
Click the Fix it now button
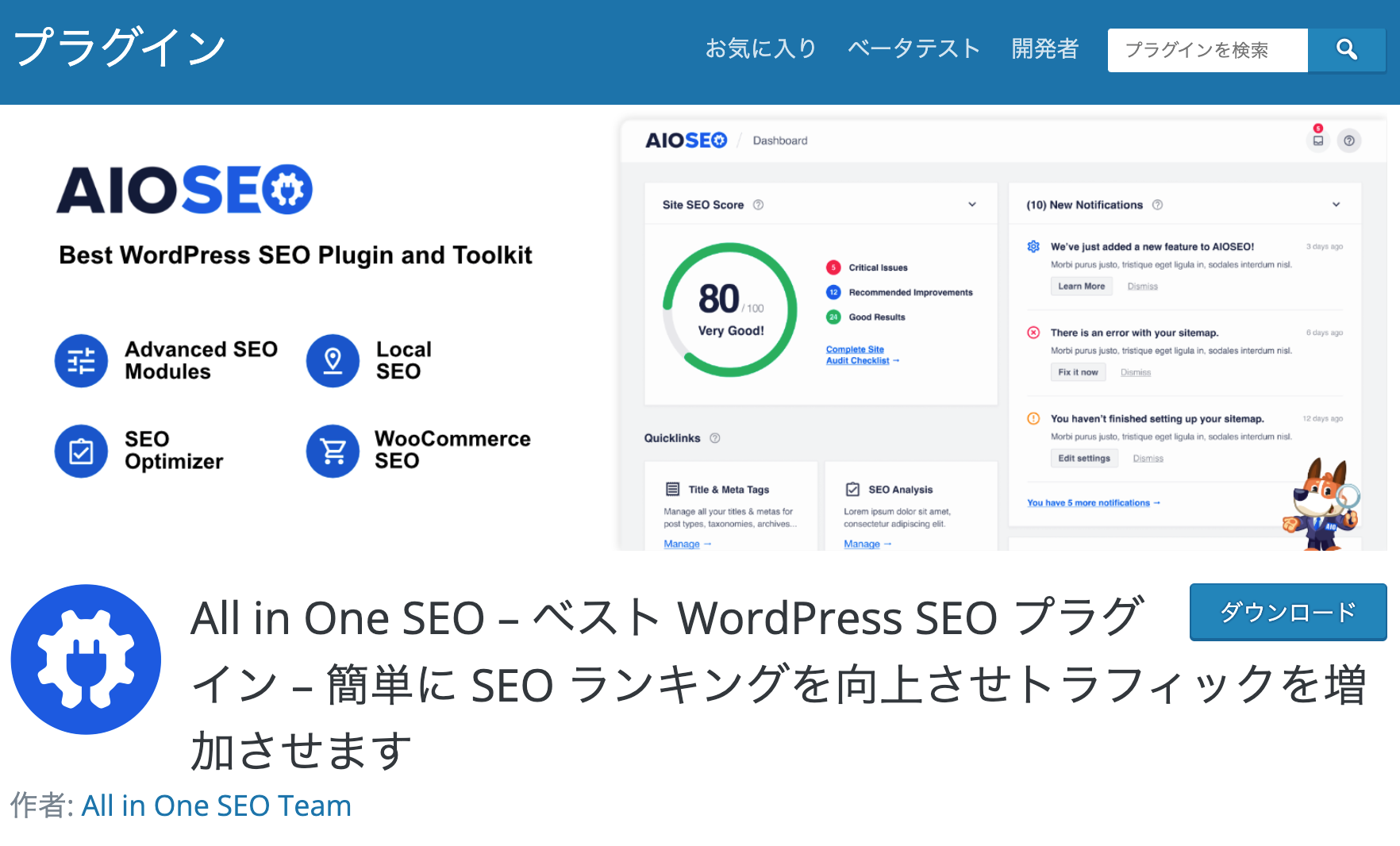[1078, 372]
